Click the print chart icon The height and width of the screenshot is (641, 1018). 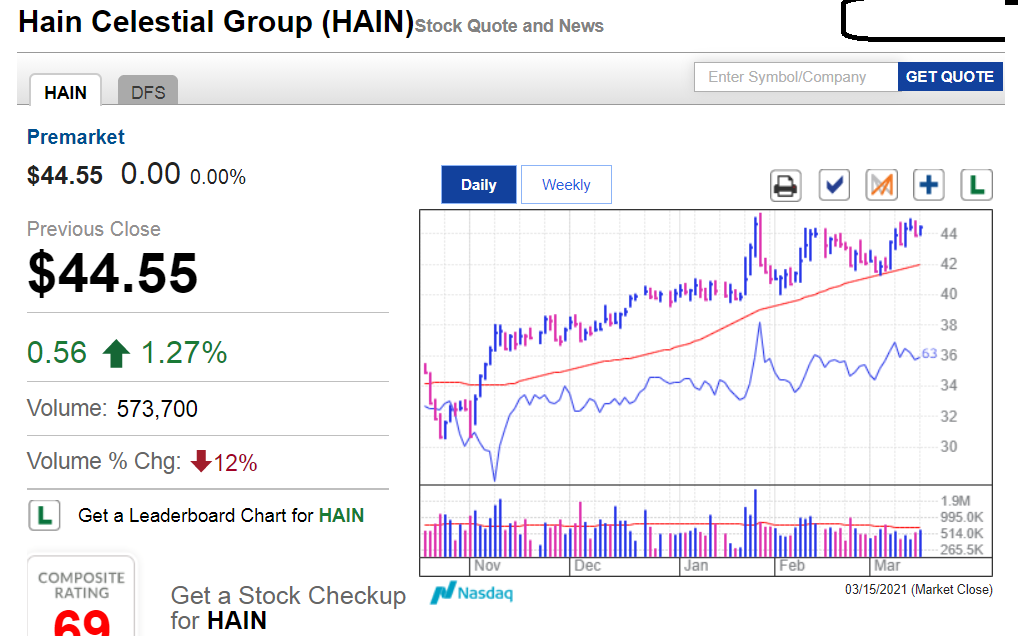(786, 186)
